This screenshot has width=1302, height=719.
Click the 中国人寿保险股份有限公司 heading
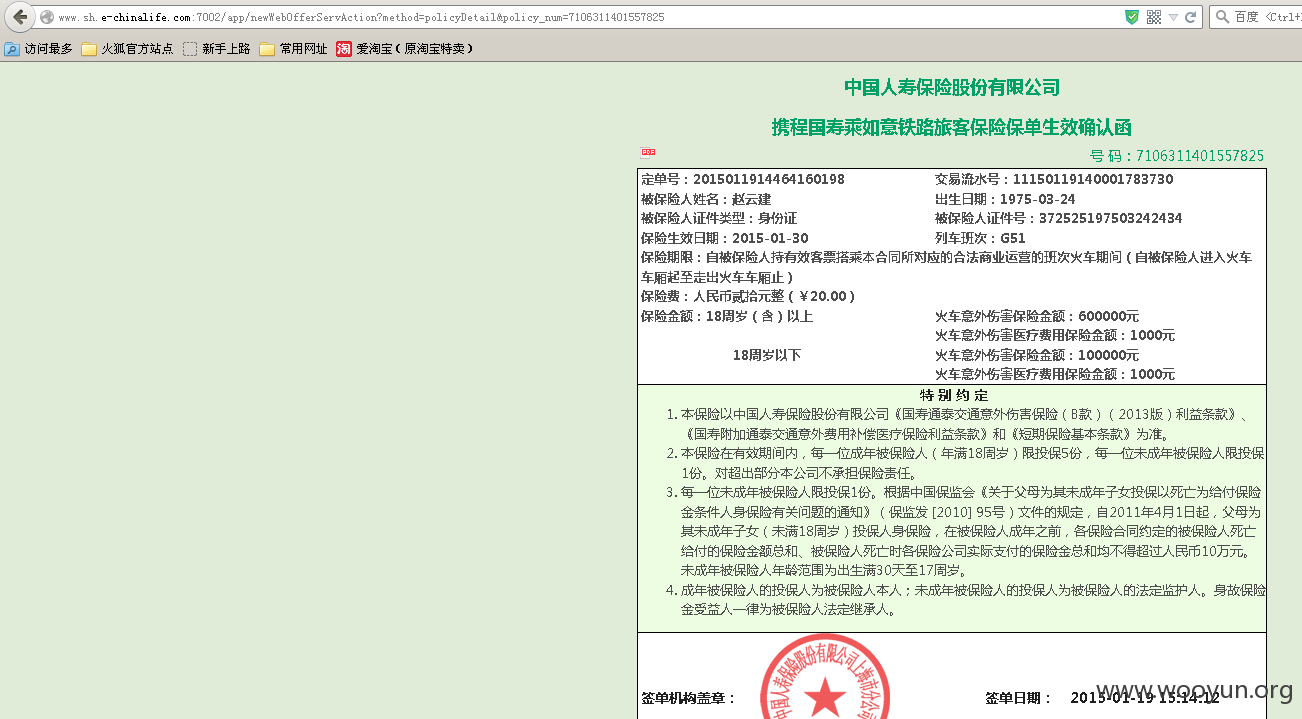(952, 87)
